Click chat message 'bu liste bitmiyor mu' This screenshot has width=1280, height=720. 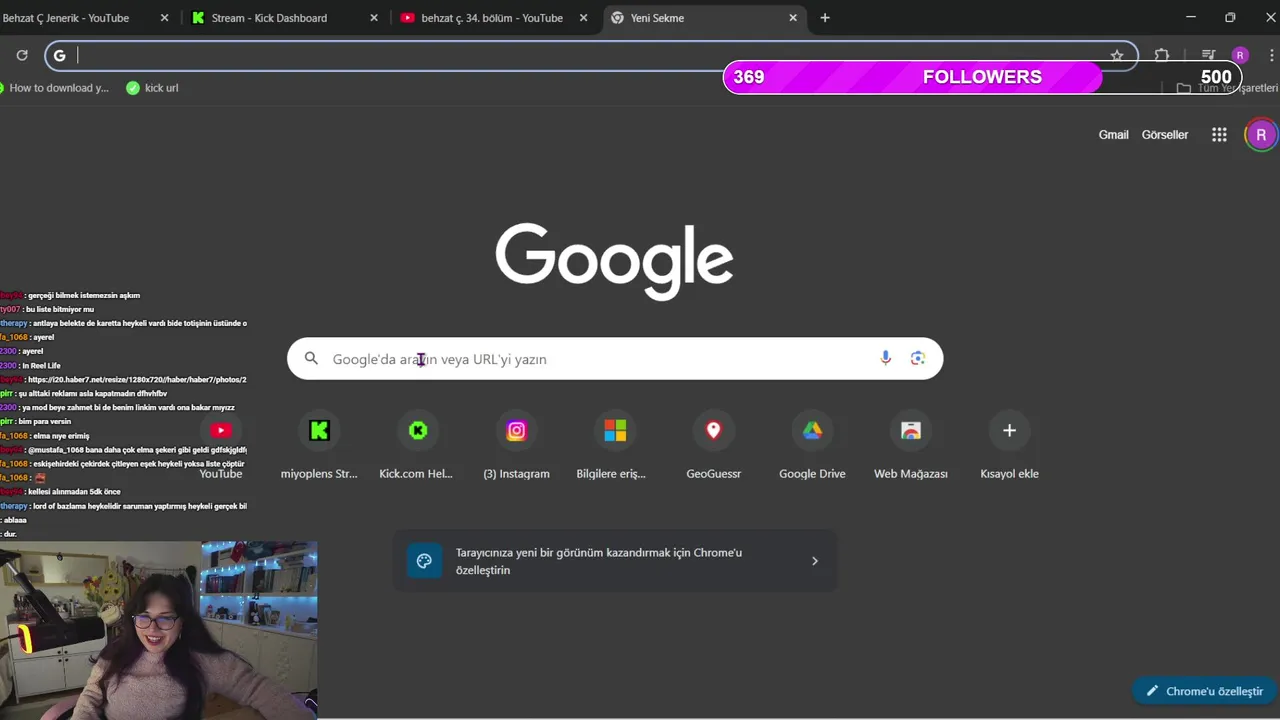tap(59, 310)
